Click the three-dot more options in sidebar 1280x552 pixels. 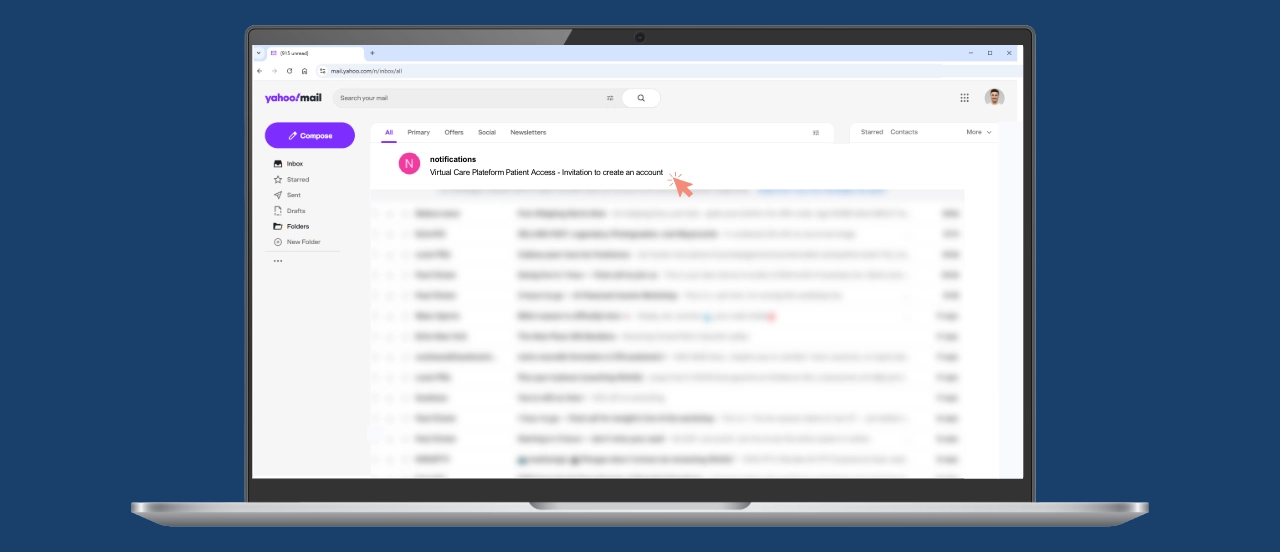[x=278, y=261]
